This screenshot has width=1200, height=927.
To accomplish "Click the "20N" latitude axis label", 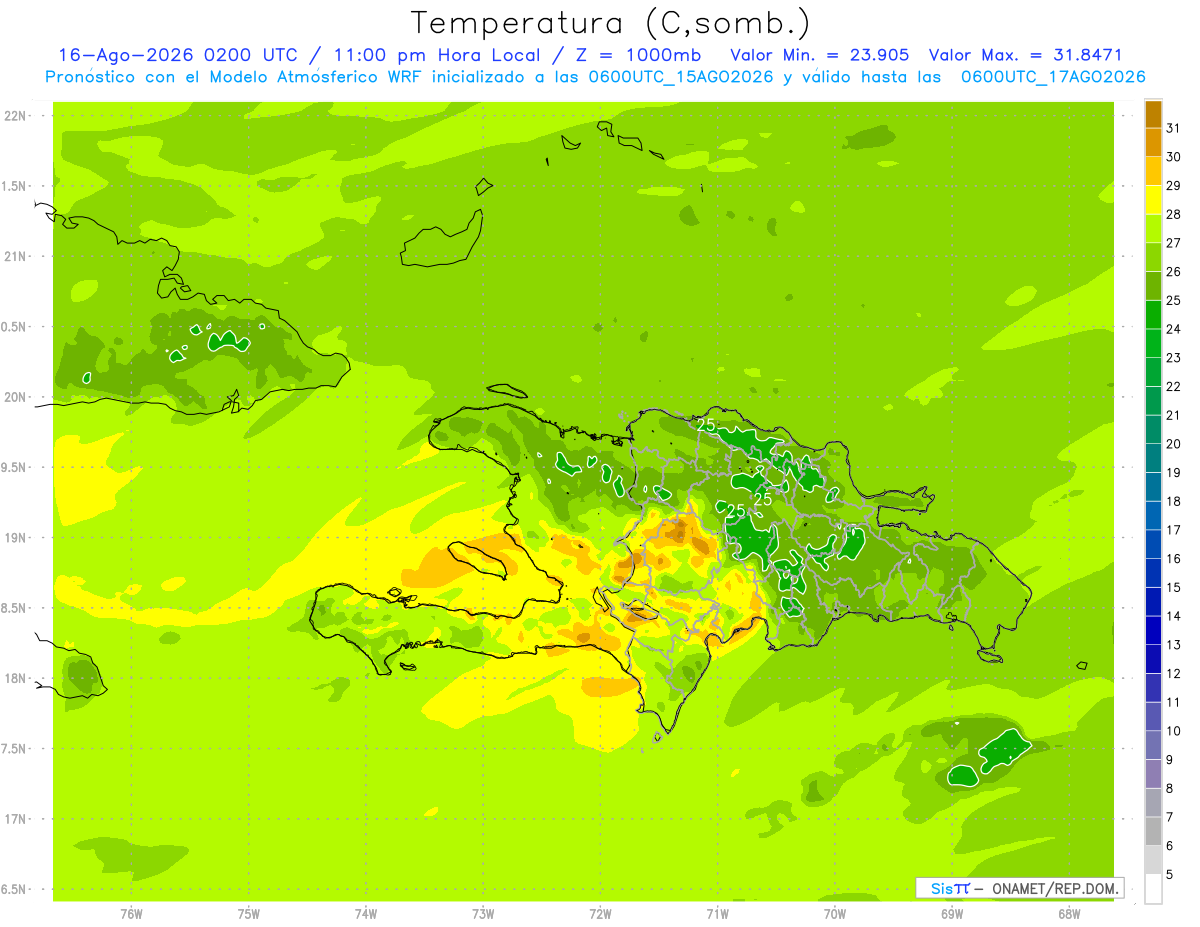I will 15,397.
